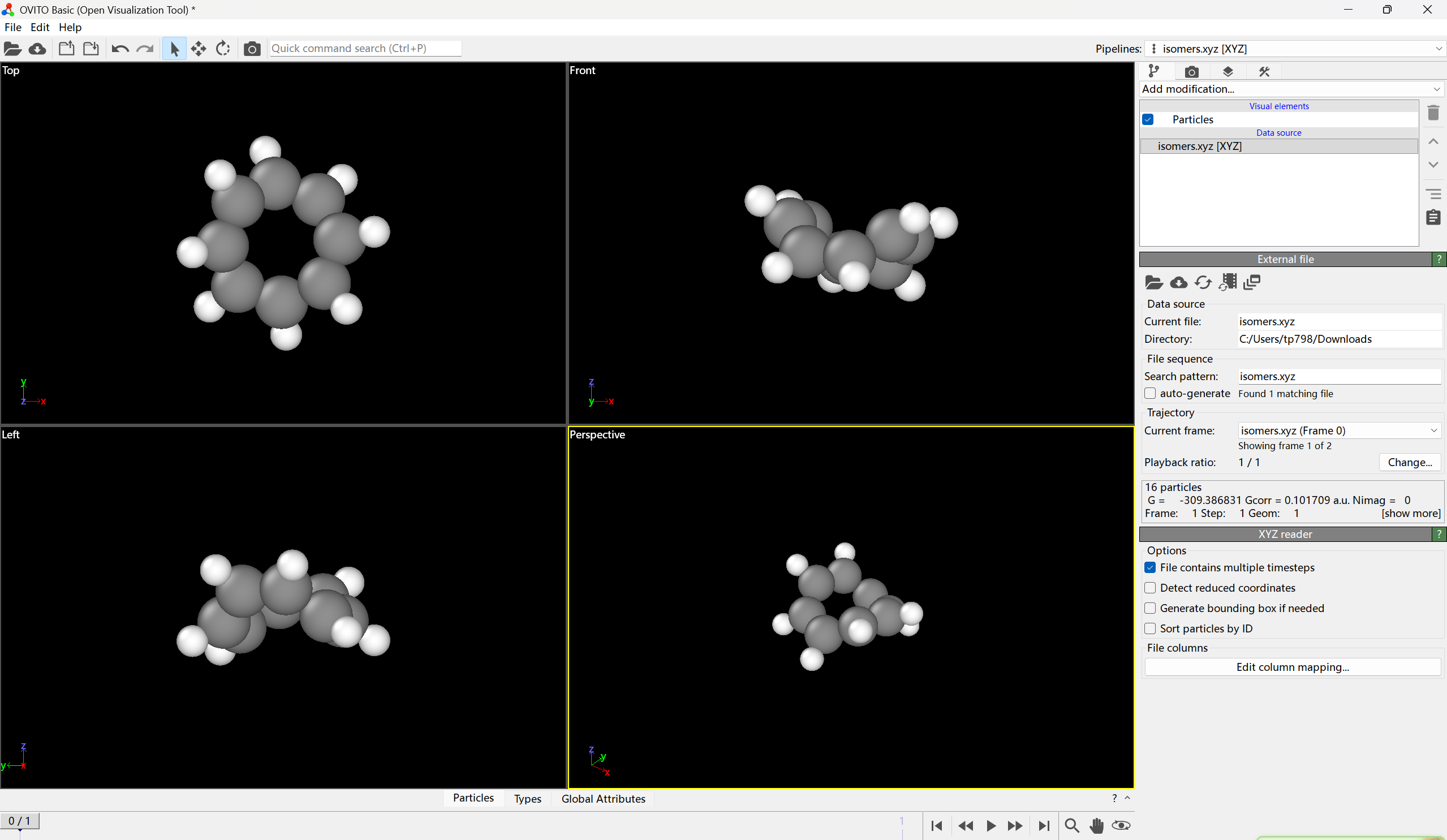Open the Current frame dropdown
The width and height of the screenshot is (1447, 840).
(1338, 430)
